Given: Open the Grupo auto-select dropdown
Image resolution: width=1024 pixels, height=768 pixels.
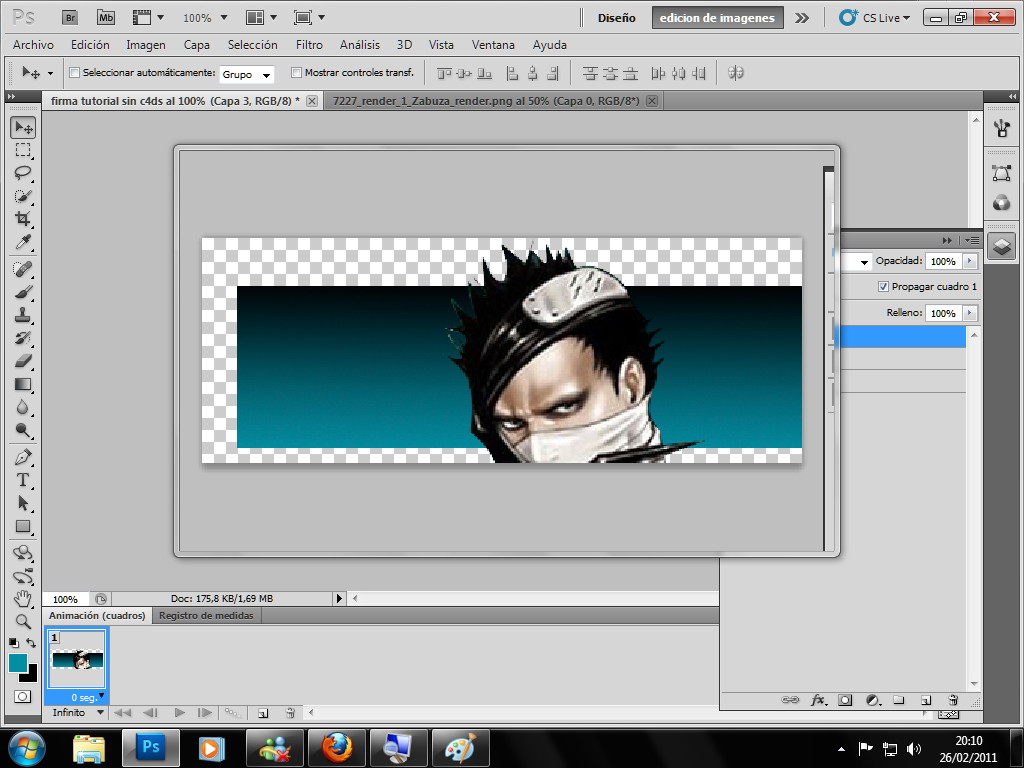Looking at the screenshot, I should click(246, 74).
